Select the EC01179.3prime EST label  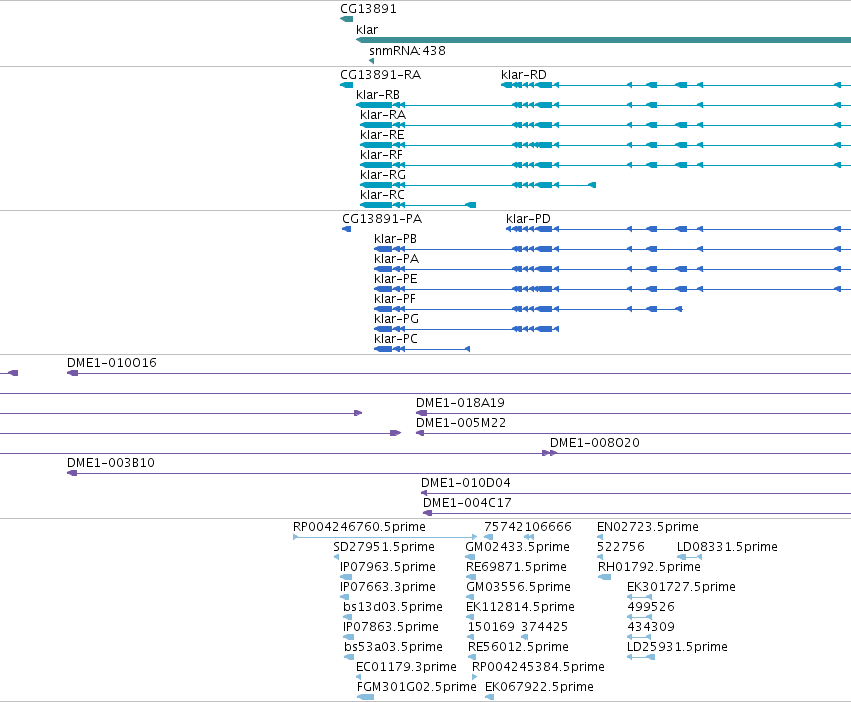[x=407, y=667]
